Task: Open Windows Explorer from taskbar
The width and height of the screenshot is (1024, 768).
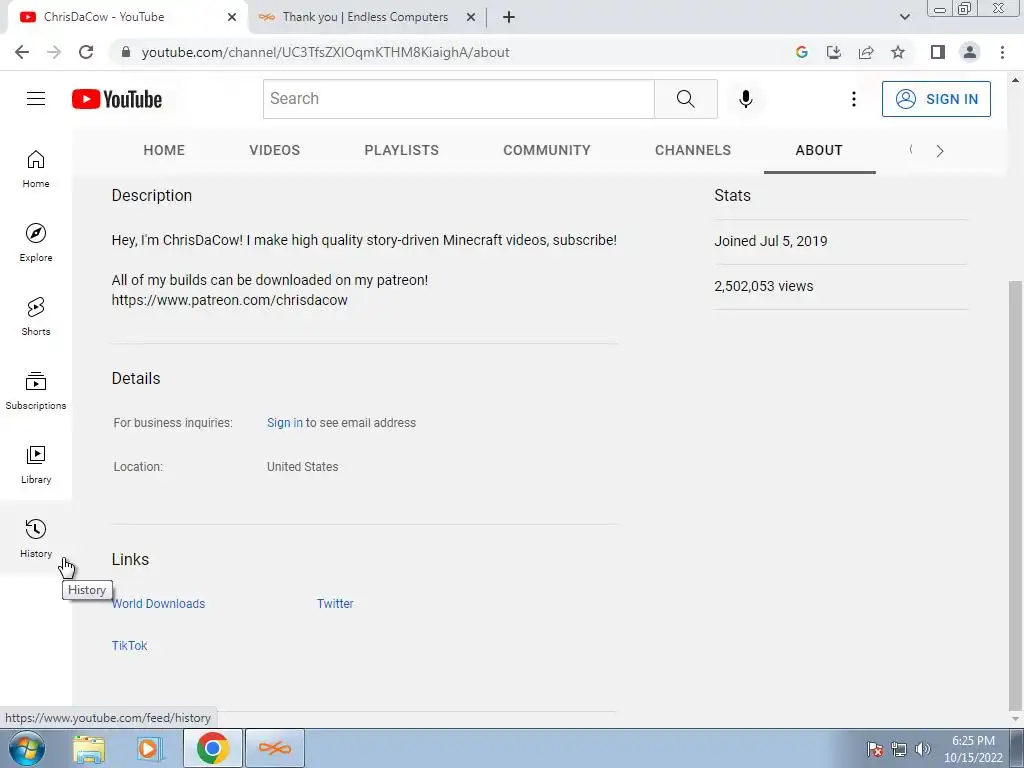Action: (89, 748)
